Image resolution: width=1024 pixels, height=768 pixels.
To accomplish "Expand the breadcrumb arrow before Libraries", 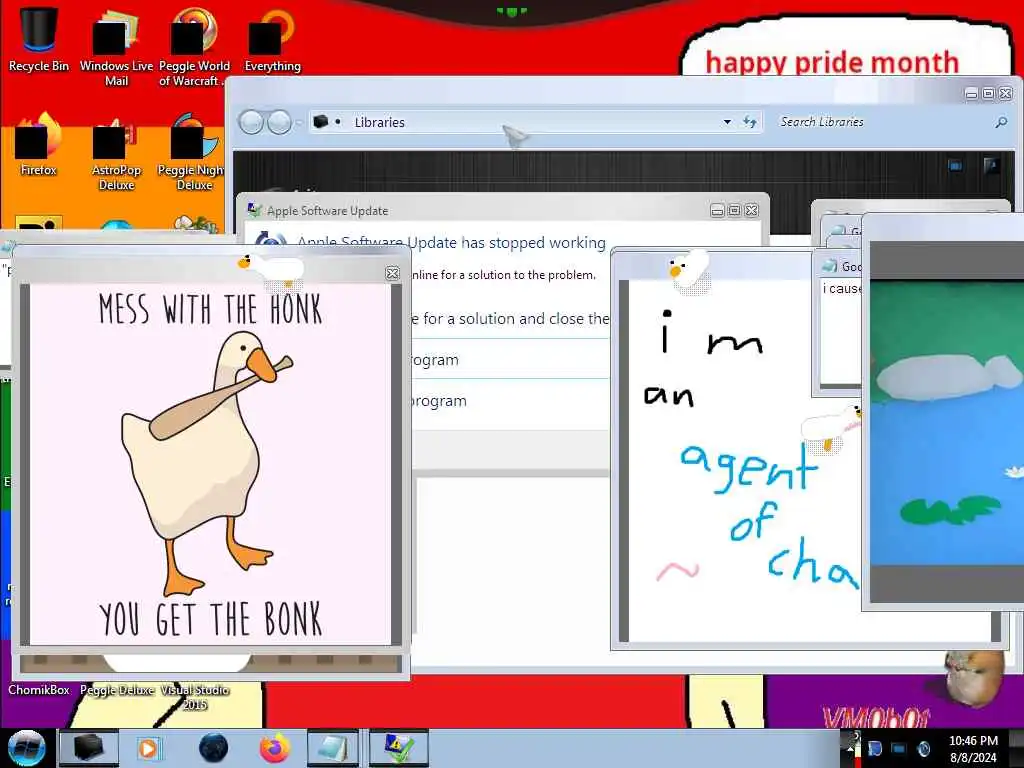I will (338, 121).
